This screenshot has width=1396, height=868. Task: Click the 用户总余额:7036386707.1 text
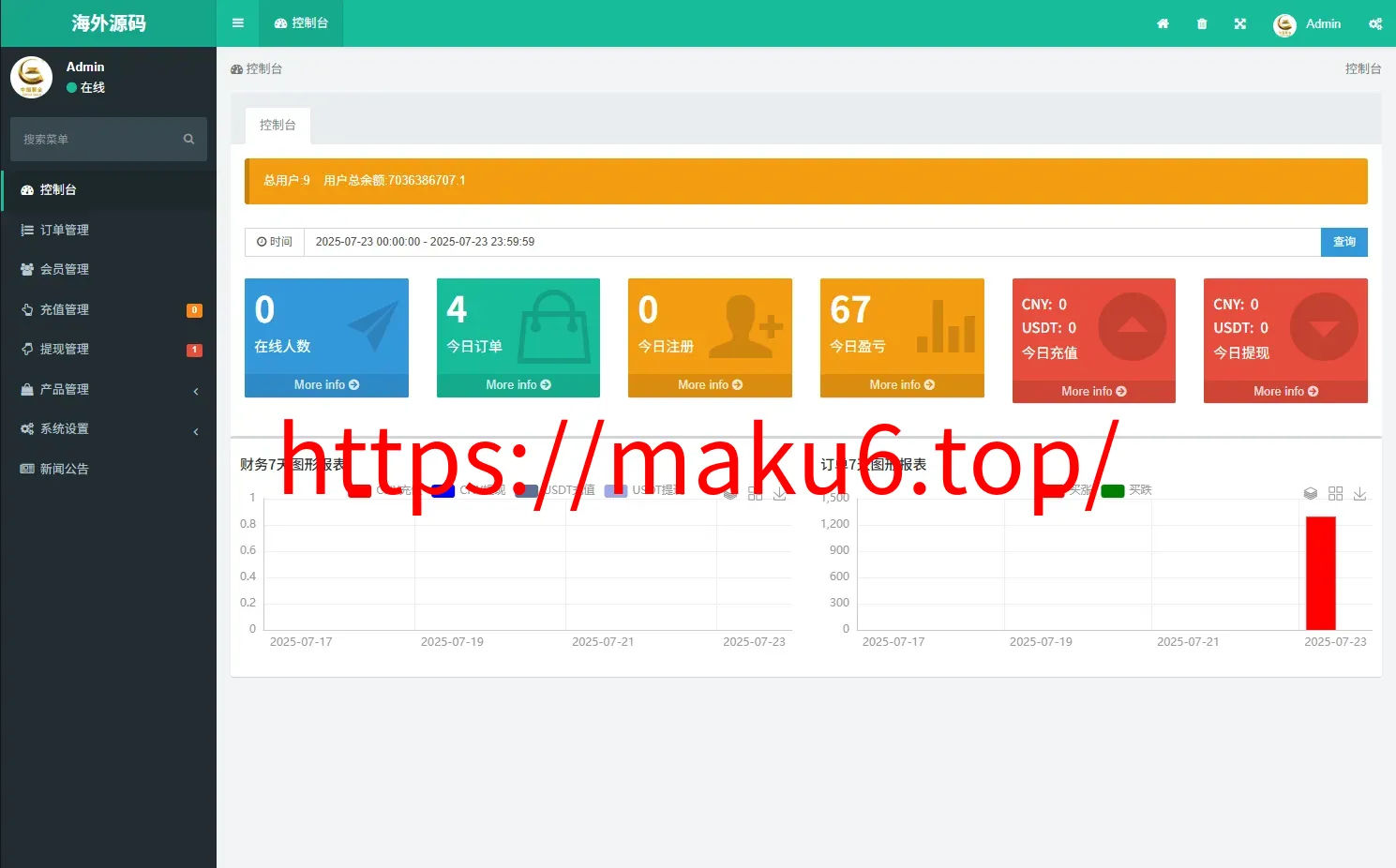(x=395, y=180)
